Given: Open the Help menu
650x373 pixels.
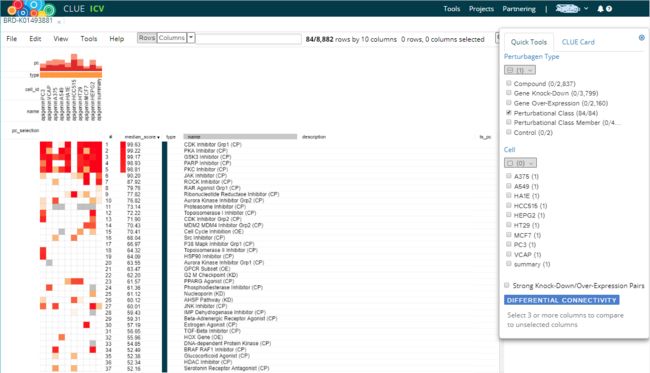Looking at the screenshot, I should coord(116,39).
